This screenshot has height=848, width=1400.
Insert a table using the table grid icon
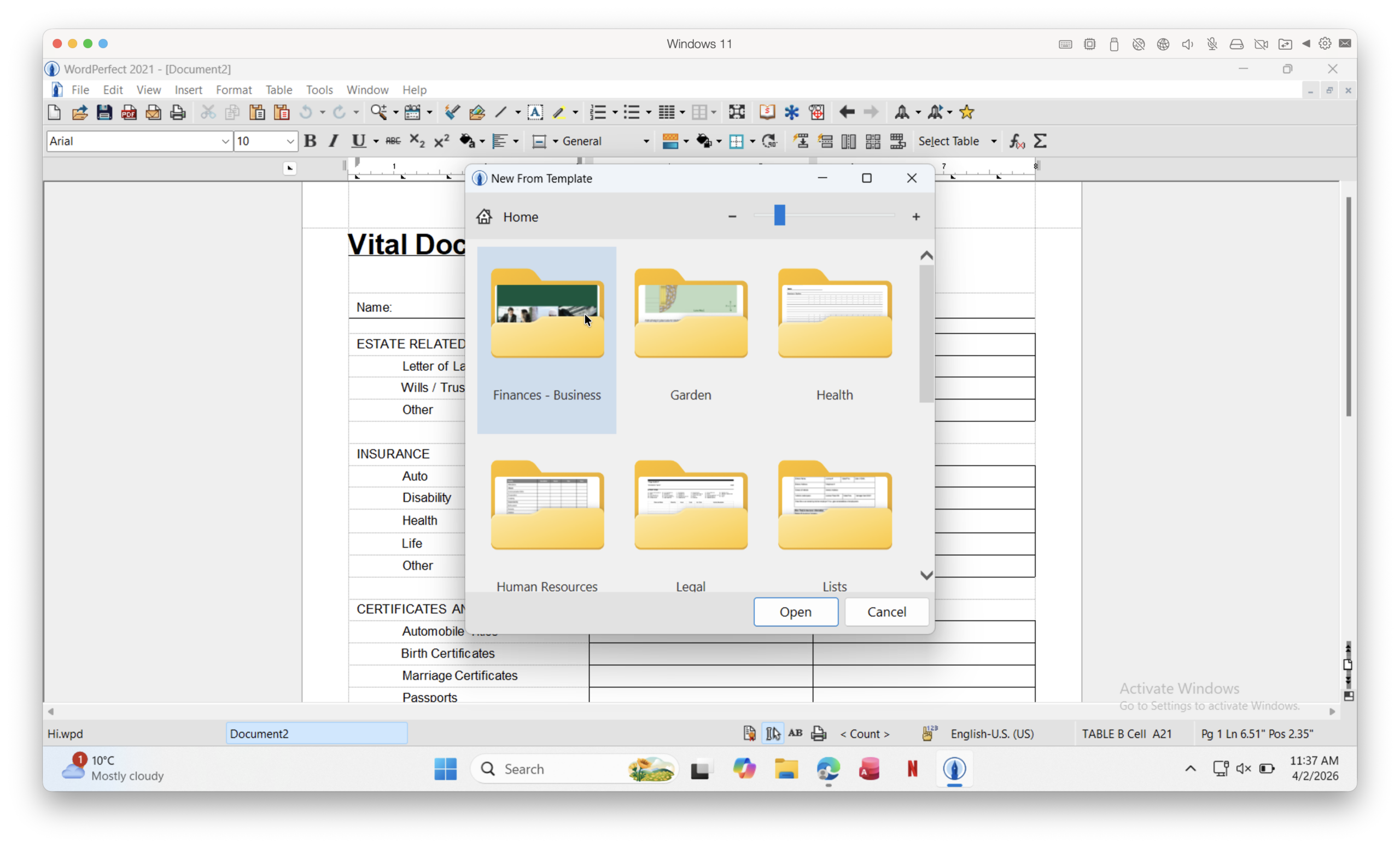667,112
